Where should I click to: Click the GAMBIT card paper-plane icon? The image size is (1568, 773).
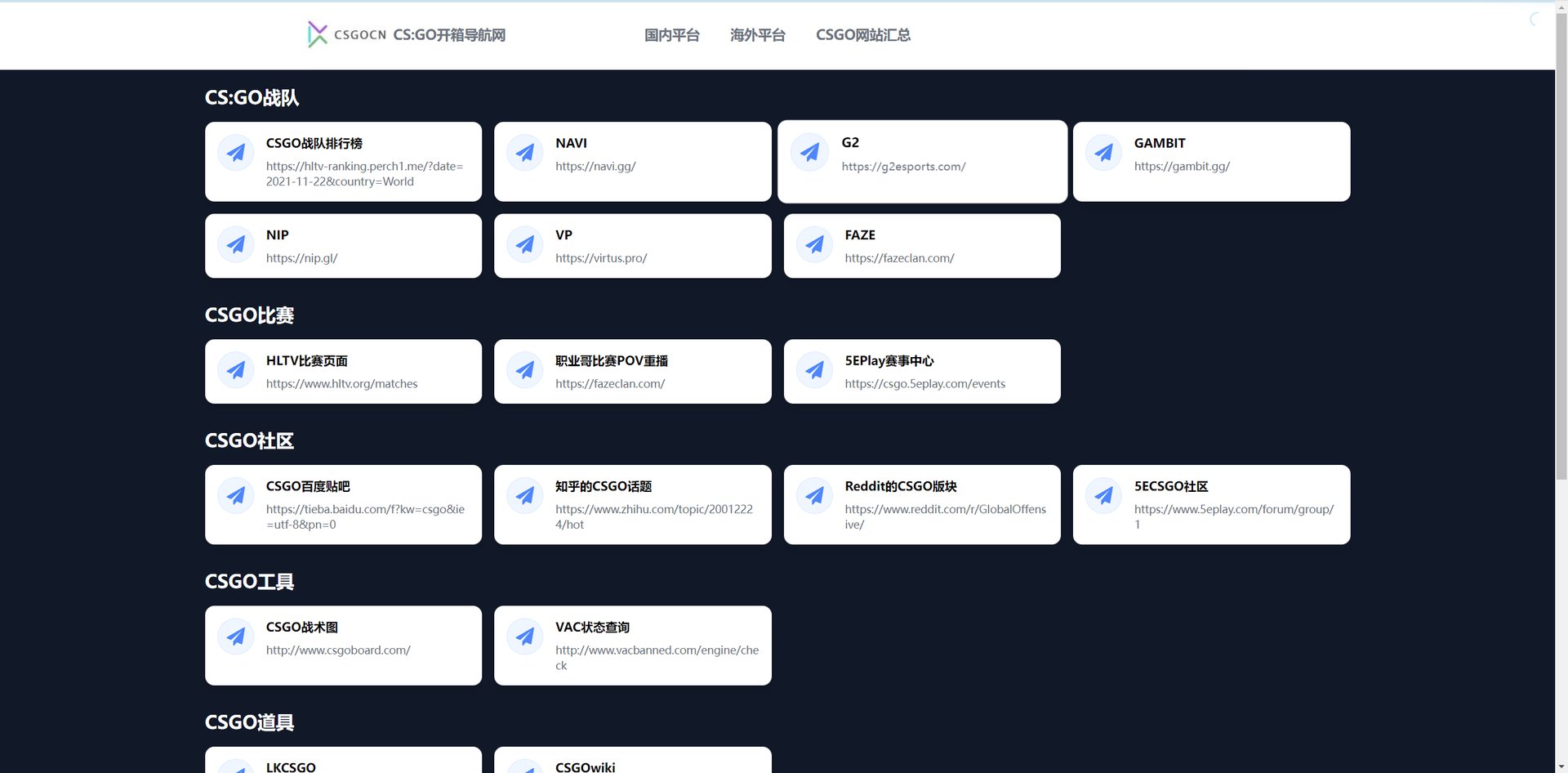click(x=1104, y=152)
